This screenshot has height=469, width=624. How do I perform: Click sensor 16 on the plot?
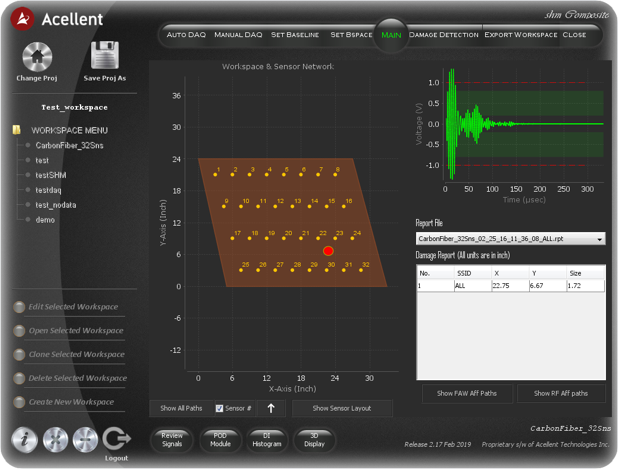(343, 206)
